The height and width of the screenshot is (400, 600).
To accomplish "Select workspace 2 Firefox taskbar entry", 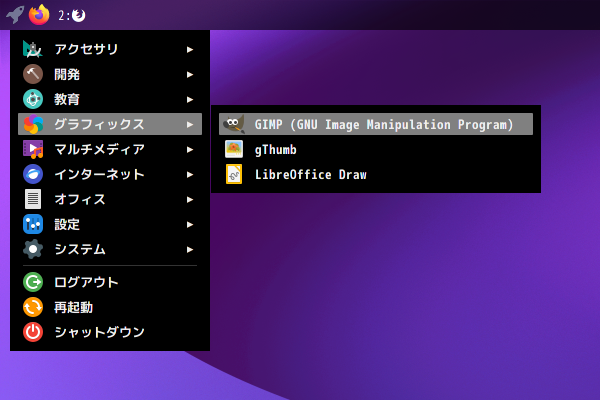I will [72, 15].
